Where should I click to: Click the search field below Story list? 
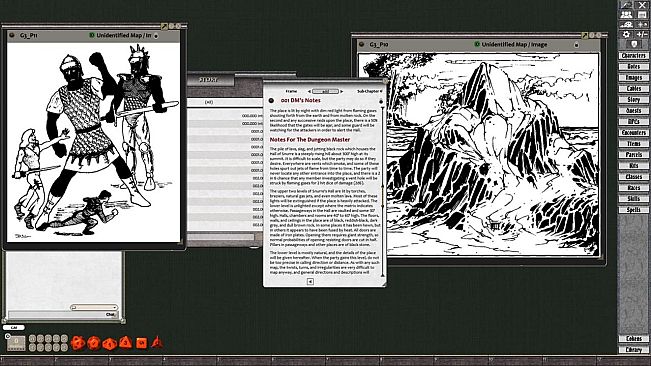221,237
